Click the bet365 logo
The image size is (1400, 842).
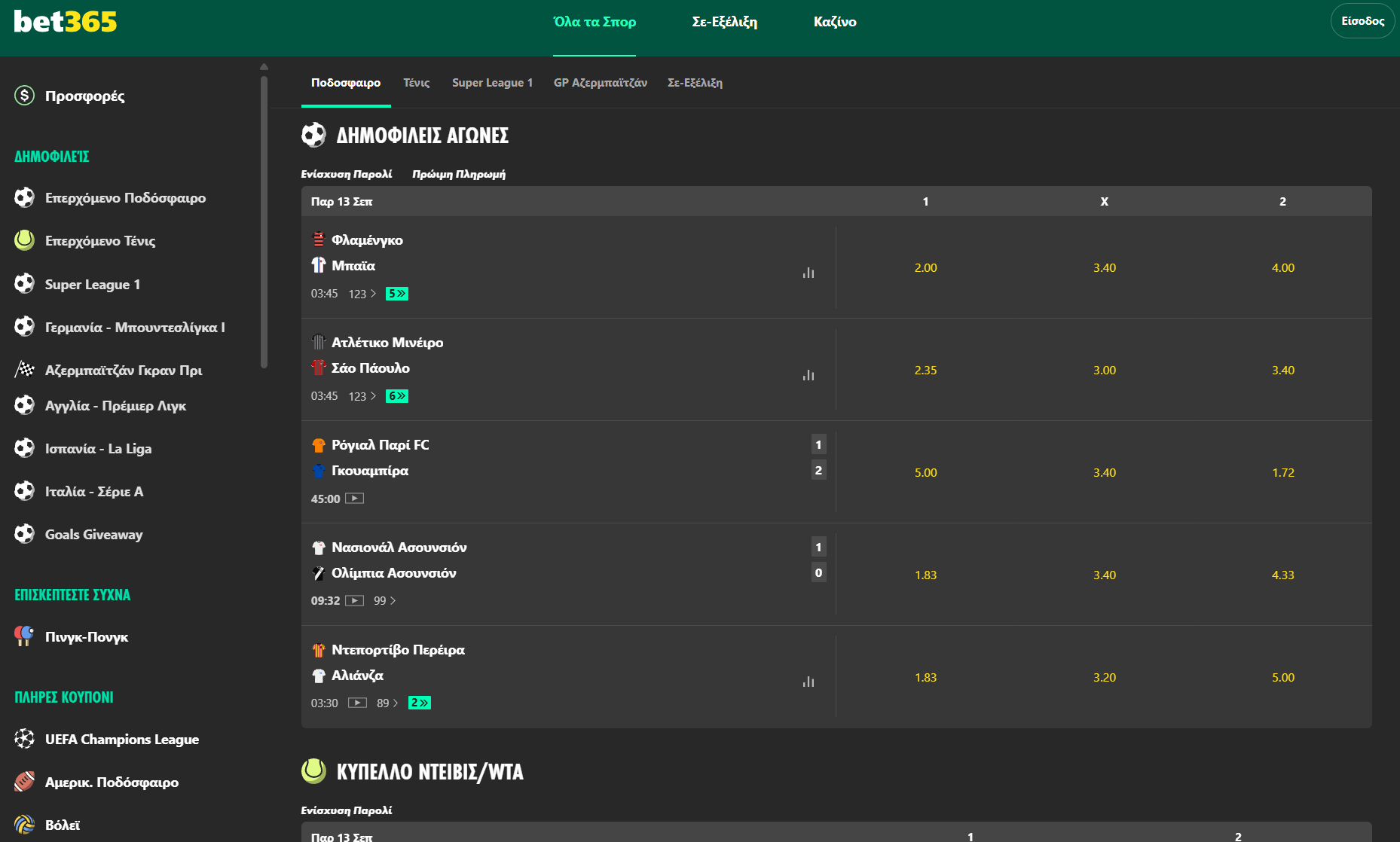[66, 21]
